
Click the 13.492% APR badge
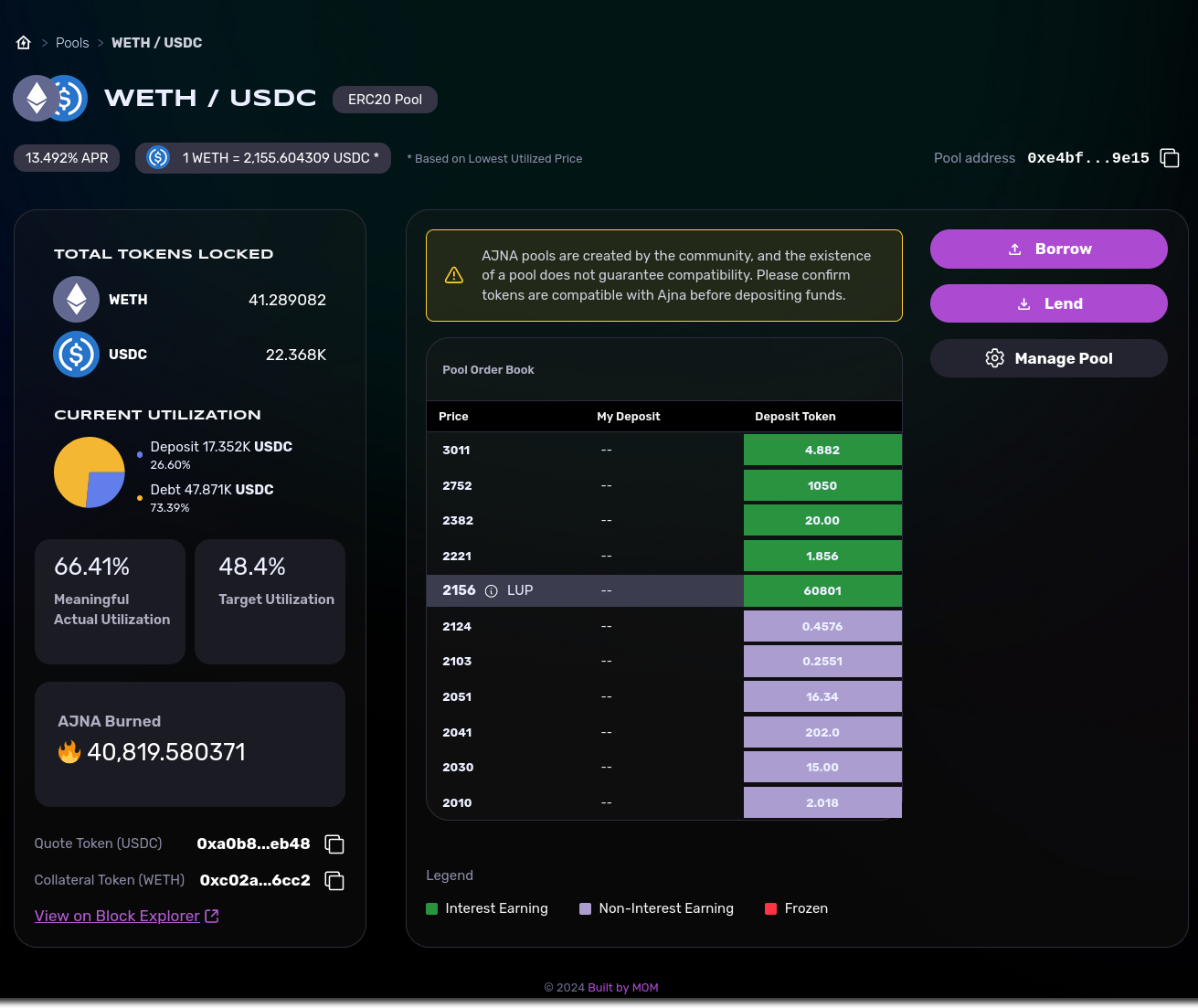pos(67,158)
